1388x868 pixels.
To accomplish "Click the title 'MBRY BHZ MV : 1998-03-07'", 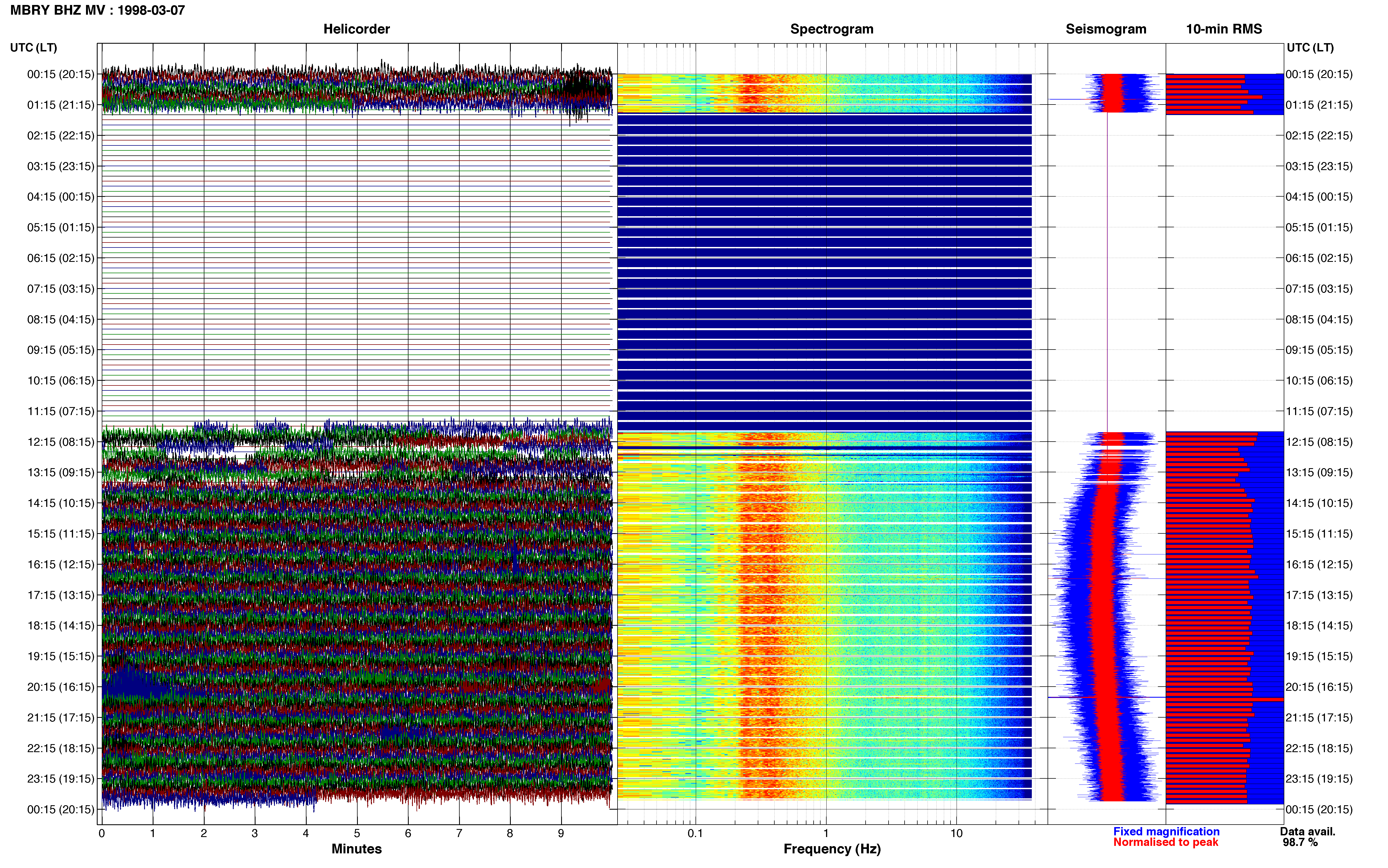I will point(98,10).
